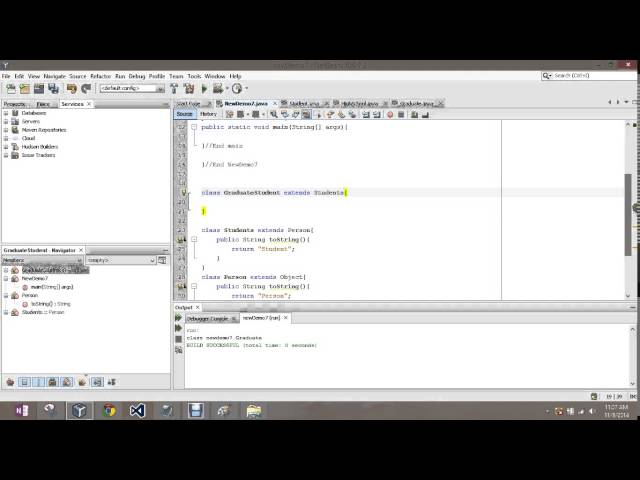Open the Refactor menu
This screenshot has width=640, height=480.
[x=100, y=76]
